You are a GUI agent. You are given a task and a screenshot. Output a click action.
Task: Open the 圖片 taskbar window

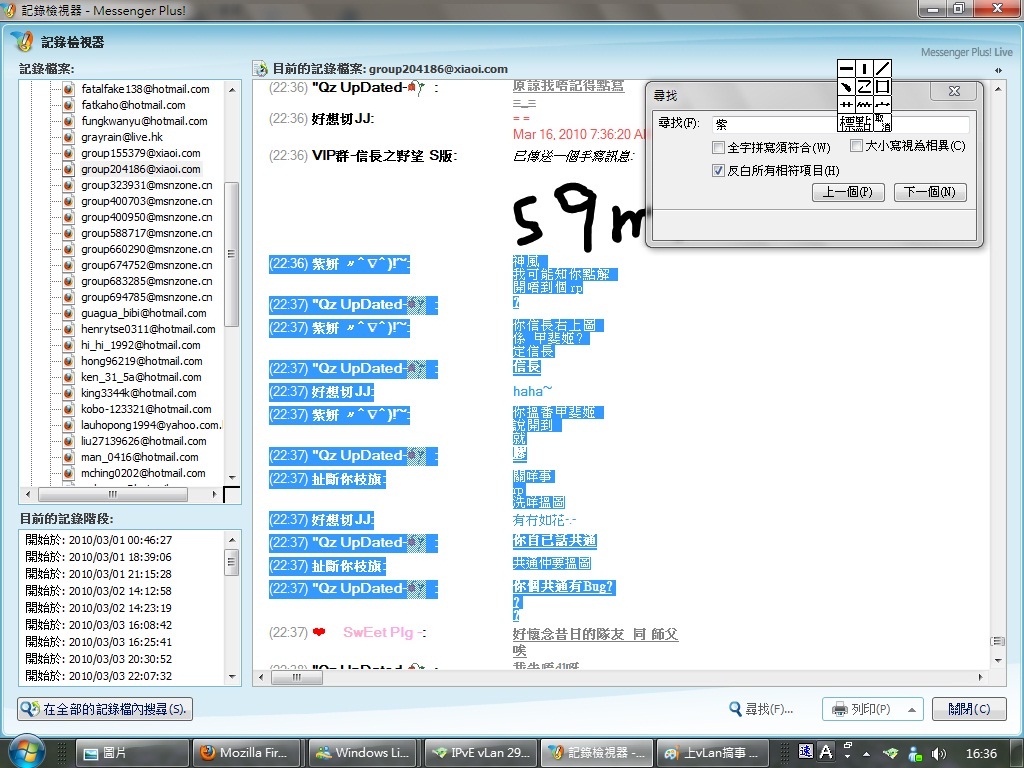[133, 752]
